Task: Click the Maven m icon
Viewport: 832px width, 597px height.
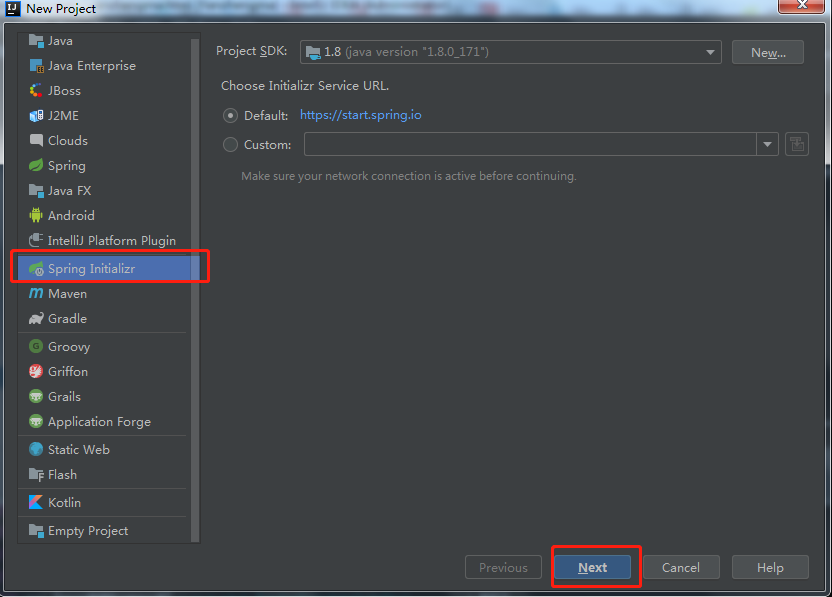Action: (x=36, y=293)
